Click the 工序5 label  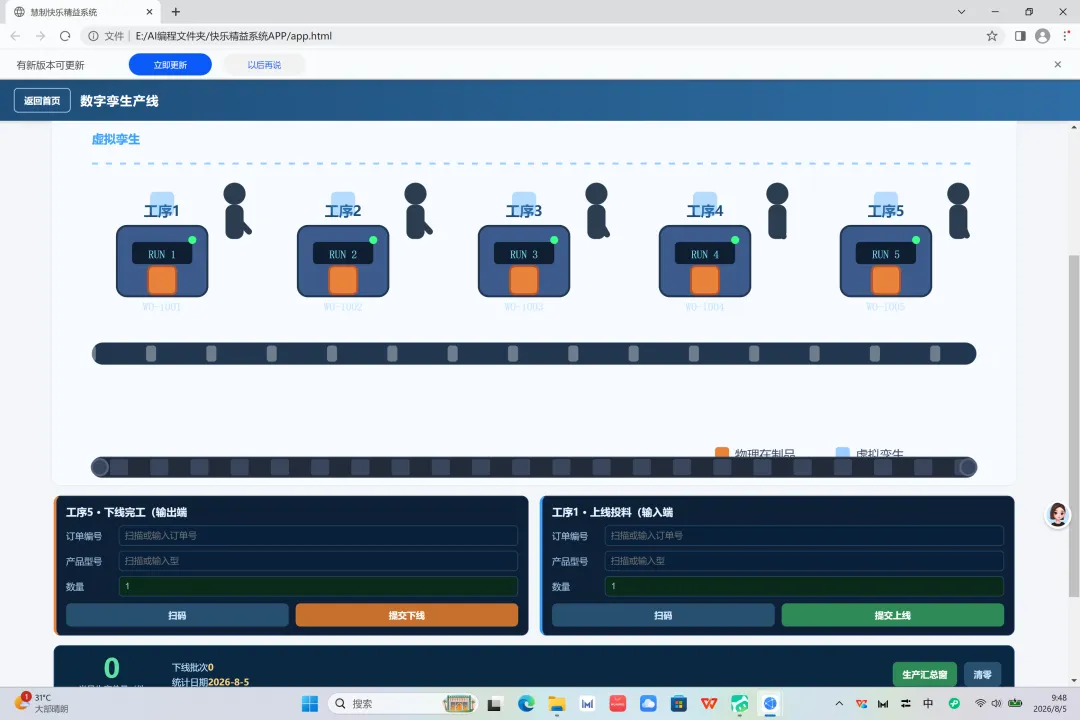pyautogui.click(x=886, y=211)
